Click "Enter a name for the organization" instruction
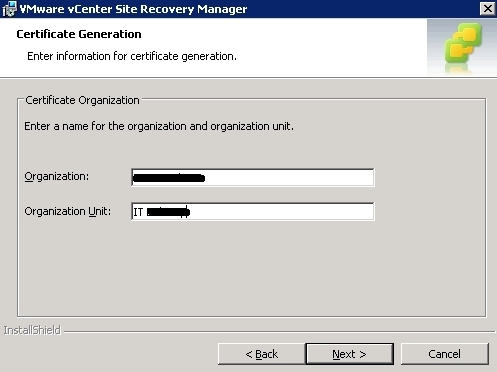The image size is (497, 372). click(x=159, y=126)
